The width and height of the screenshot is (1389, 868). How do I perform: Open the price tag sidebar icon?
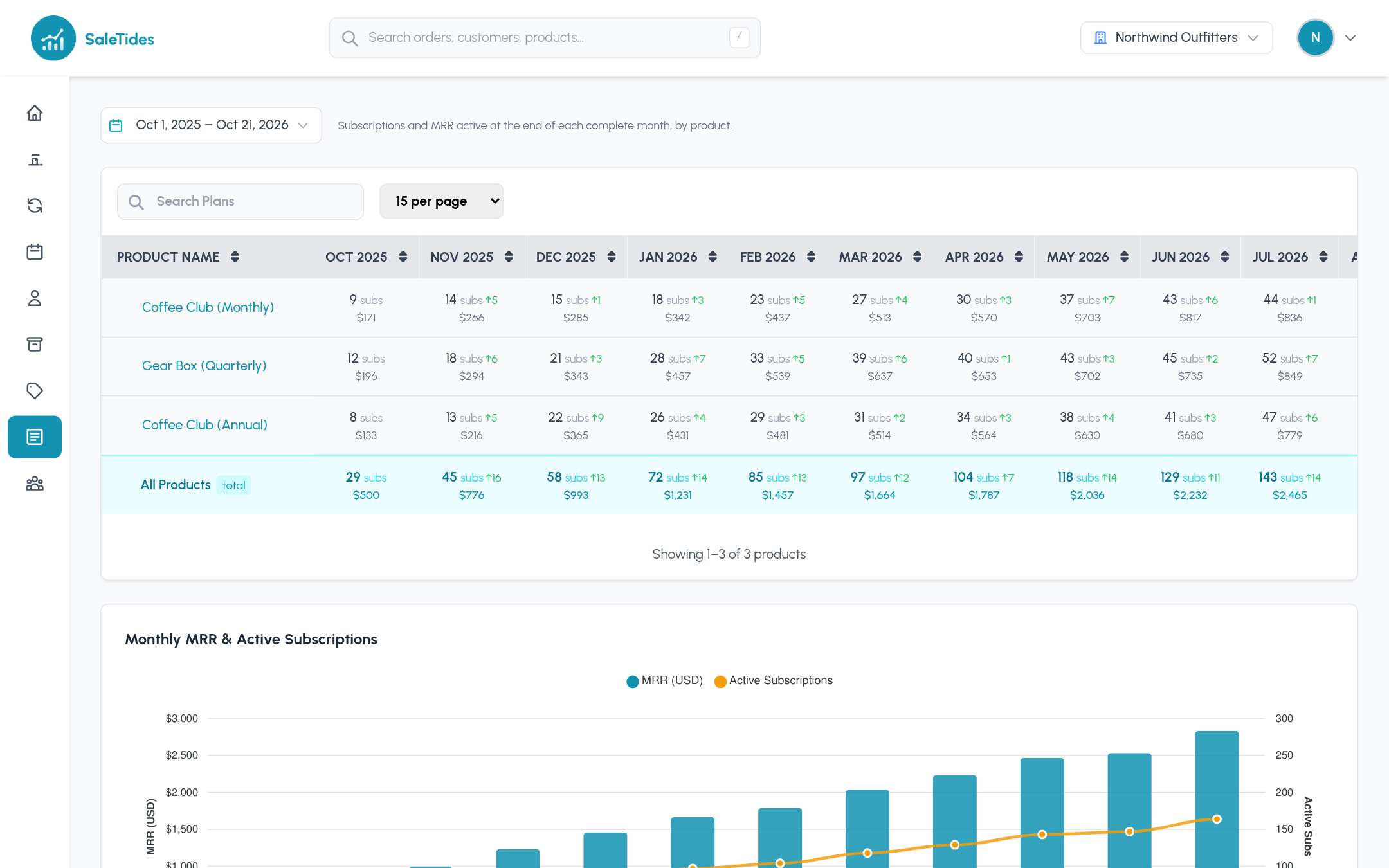(35, 391)
